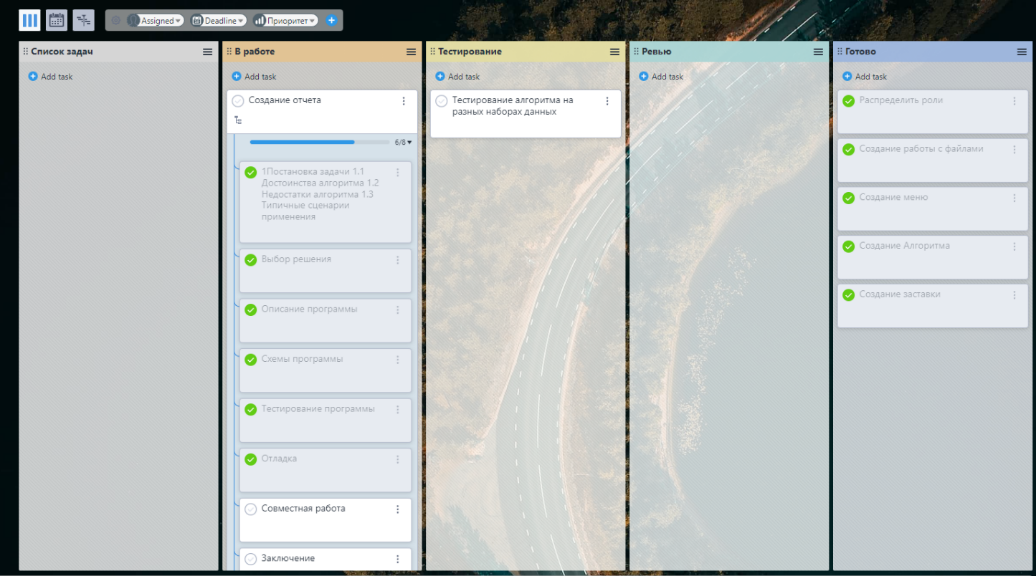
Task: Click the Готово column title
Action: pos(860,52)
